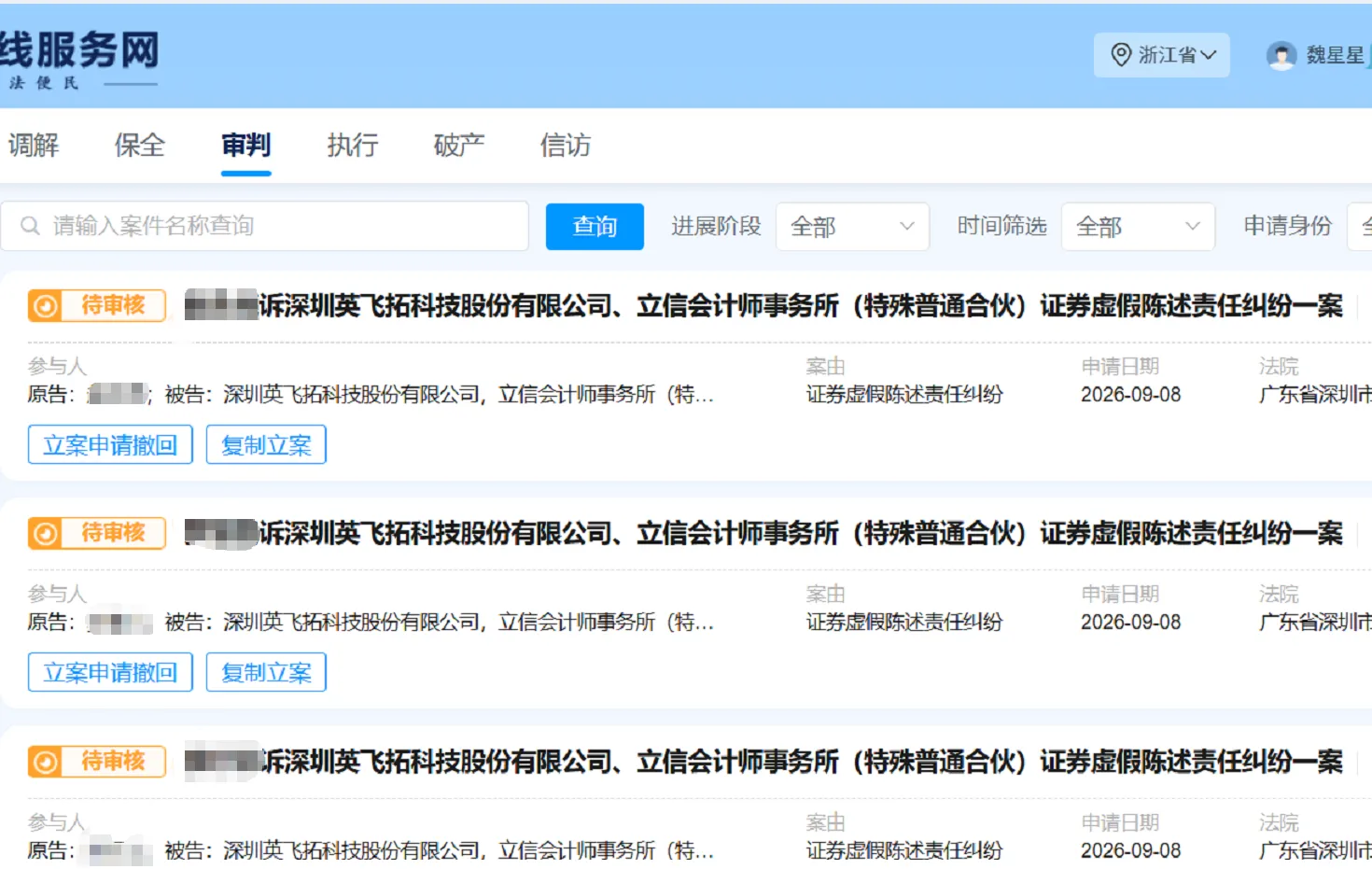Select the 审判 tab
The width and height of the screenshot is (1372, 869).
pos(246,146)
